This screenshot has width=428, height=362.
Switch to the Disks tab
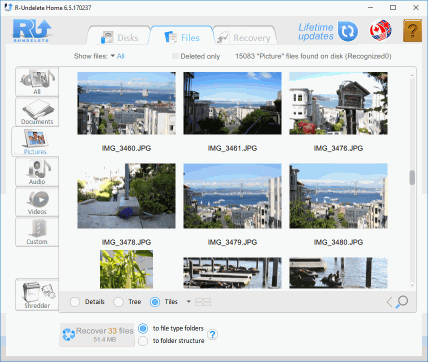[119, 38]
